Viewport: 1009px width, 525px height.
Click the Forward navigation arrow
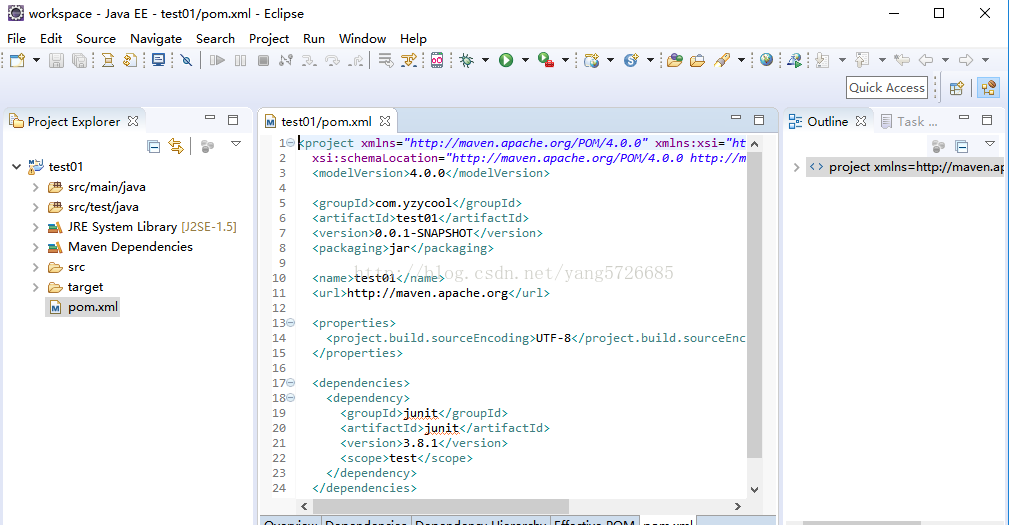[966, 60]
